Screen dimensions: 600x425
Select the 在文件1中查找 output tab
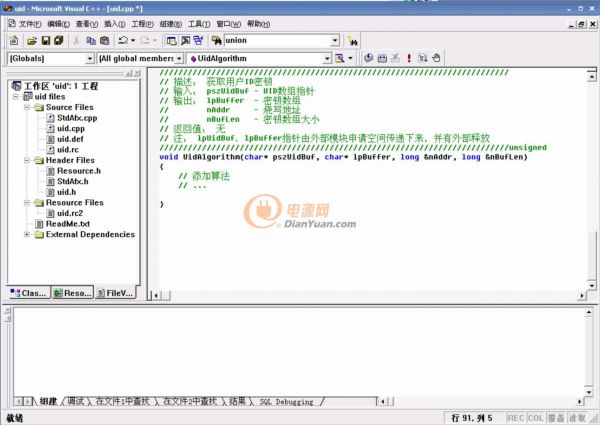pos(122,401)
